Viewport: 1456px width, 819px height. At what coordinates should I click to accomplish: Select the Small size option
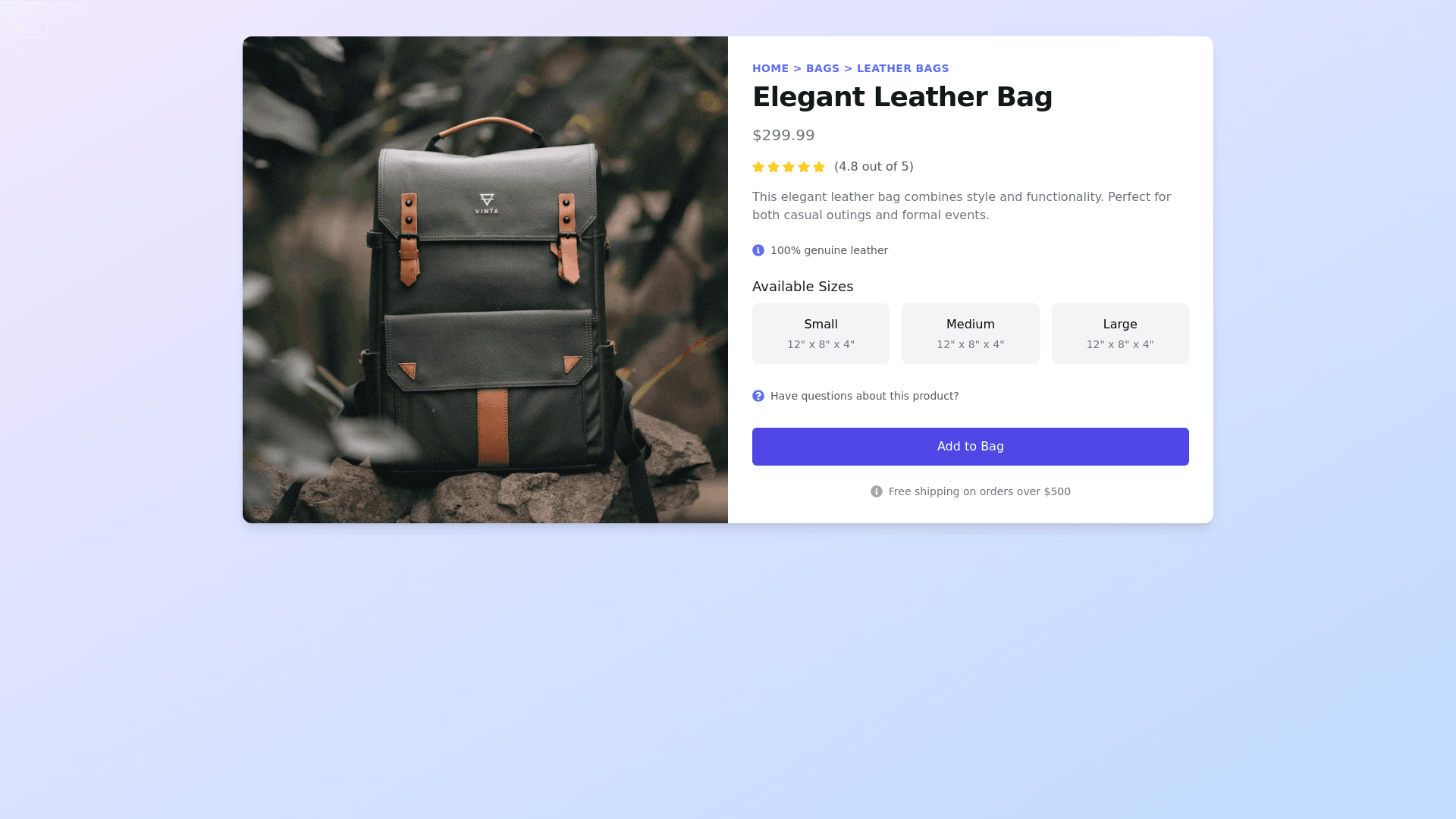[x=821, y=334]
